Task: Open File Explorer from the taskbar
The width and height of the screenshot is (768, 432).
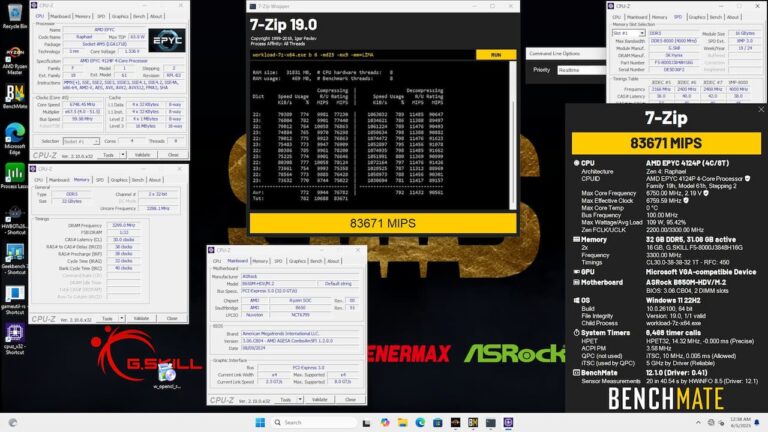Action: coord(403,422)
